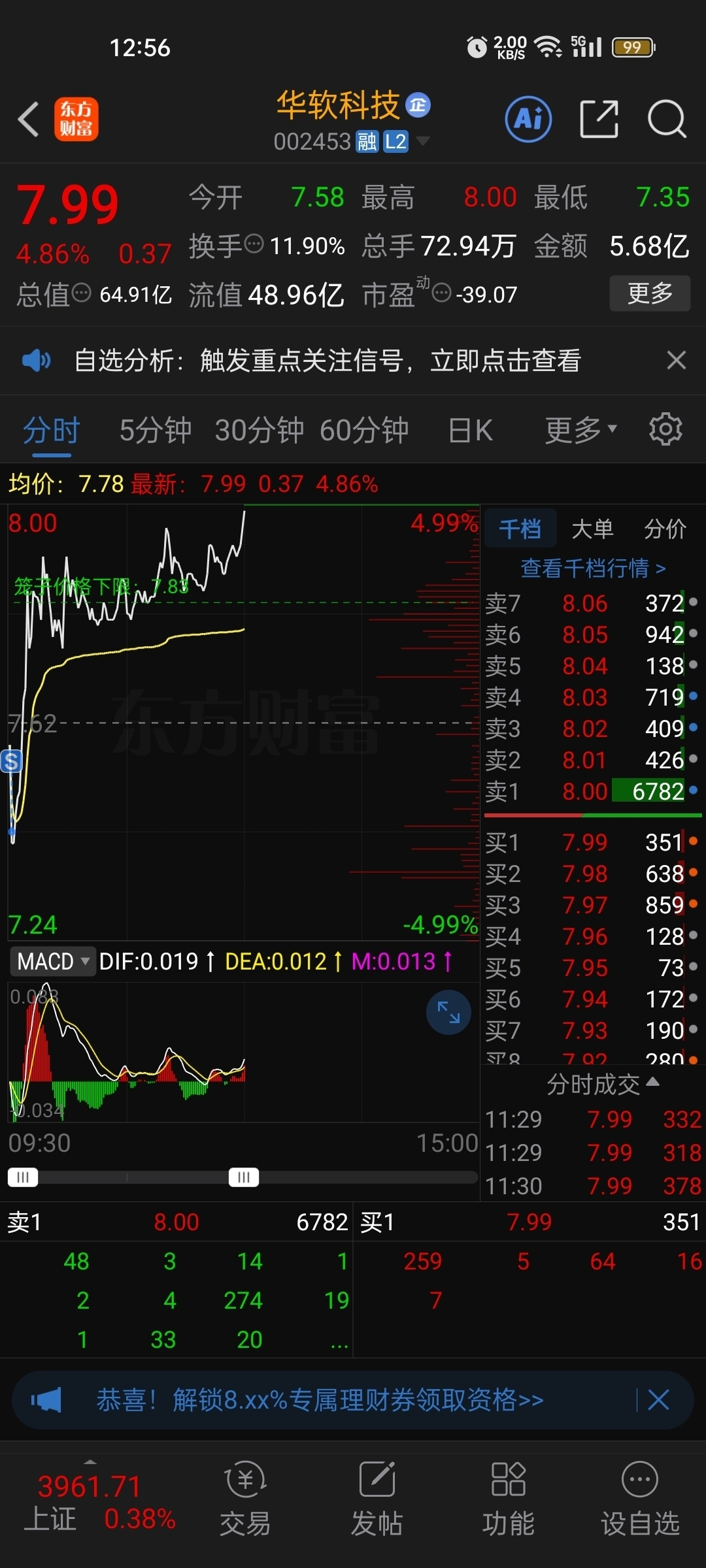Collapse the 分时成交 panel arrow
706x1568 pixels.
(x=652, y=1082)
